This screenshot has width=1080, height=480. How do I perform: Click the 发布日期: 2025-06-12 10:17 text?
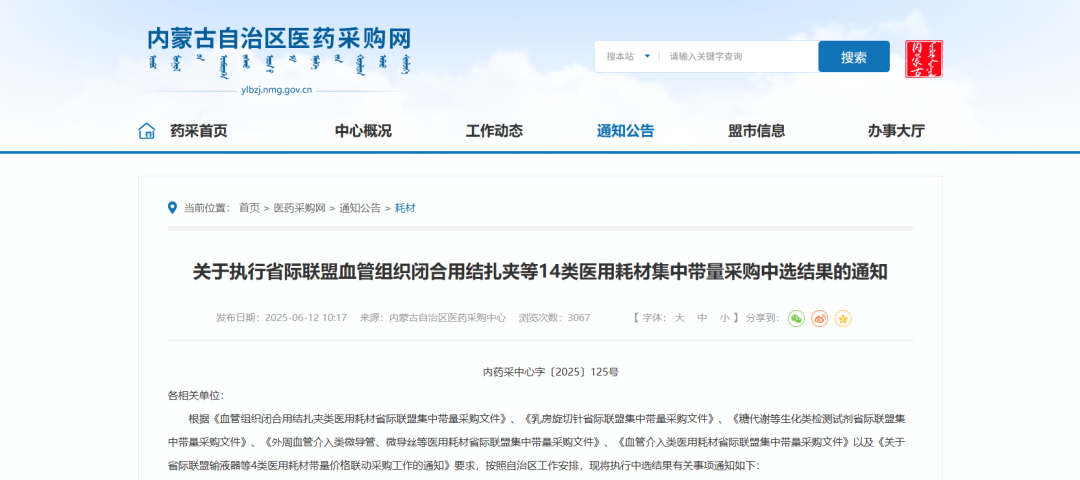(281, 318)
